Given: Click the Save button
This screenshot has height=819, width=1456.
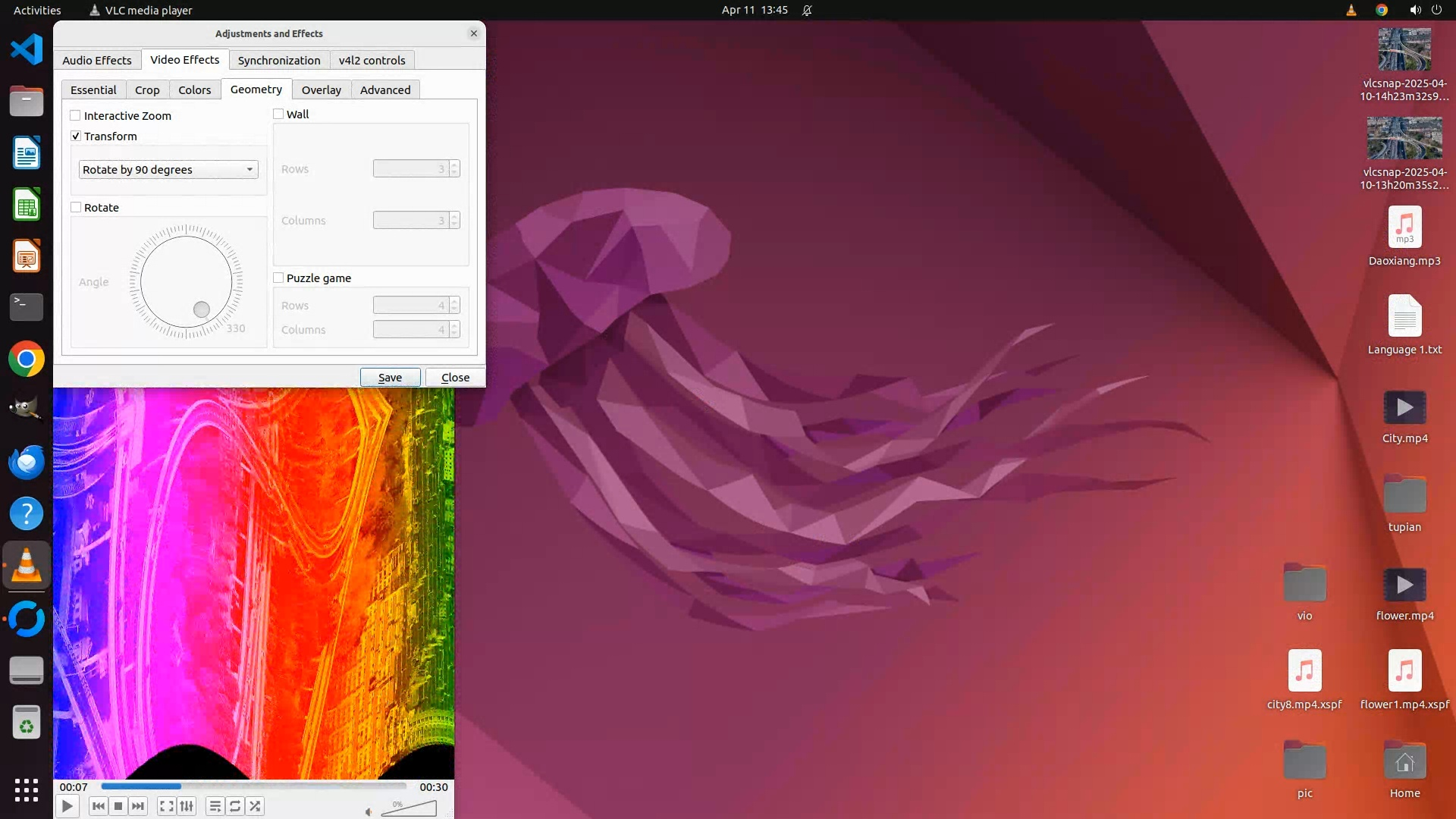Looking at the screenshot, I should click(390, 378).
